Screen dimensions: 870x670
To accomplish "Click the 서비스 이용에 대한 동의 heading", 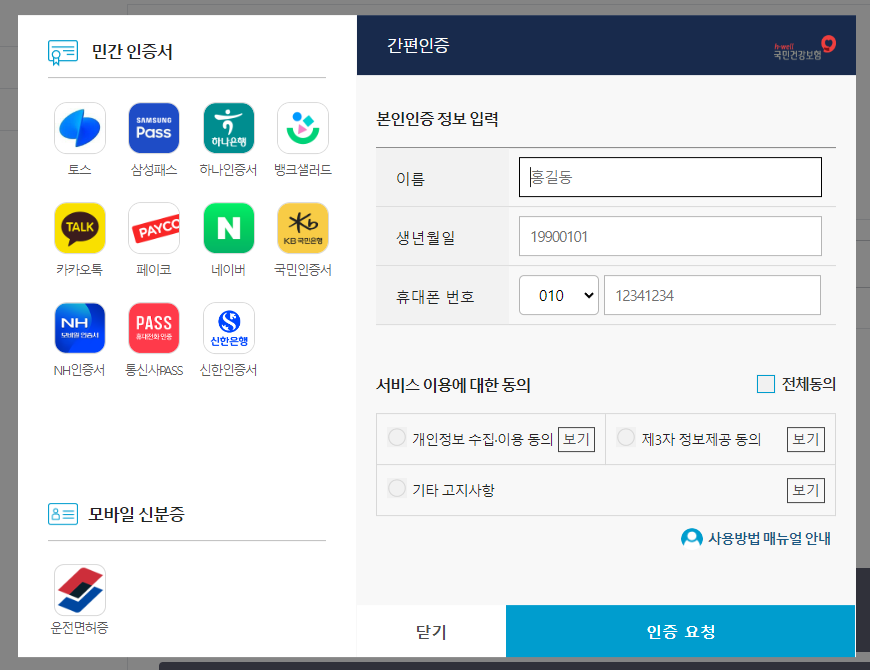I will [x=453, y=385].
